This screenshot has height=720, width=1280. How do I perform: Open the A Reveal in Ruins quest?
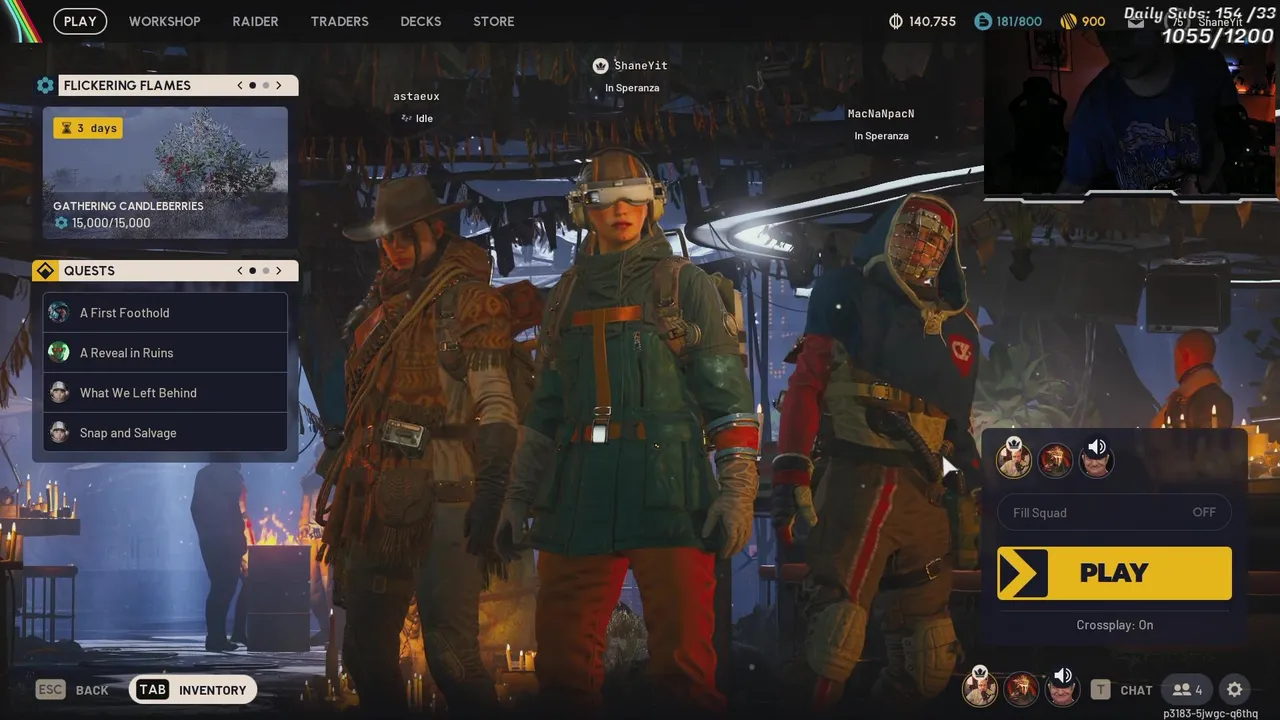point(165,352)
